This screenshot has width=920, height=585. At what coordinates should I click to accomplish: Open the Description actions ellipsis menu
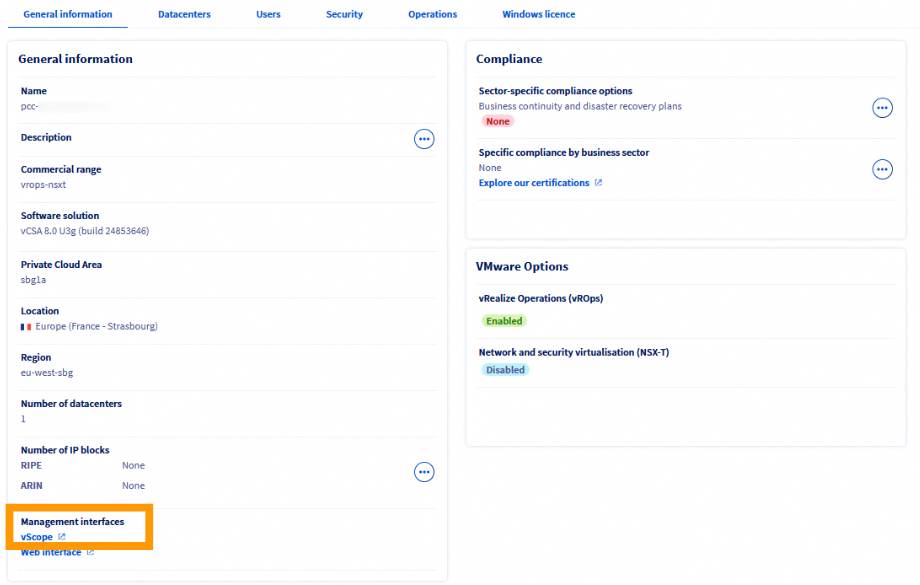click(424, 139)
